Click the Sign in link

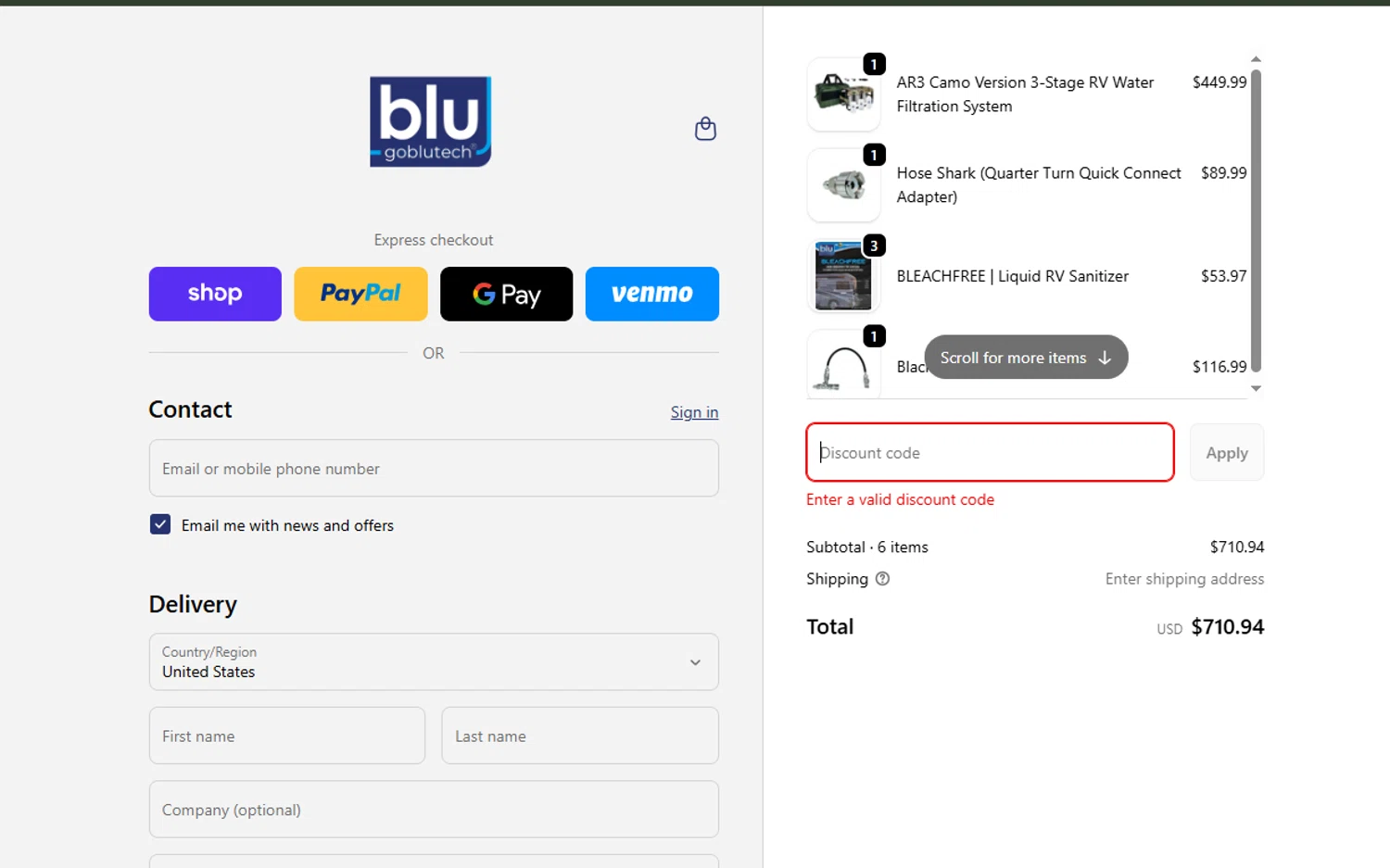coord(694,412)
